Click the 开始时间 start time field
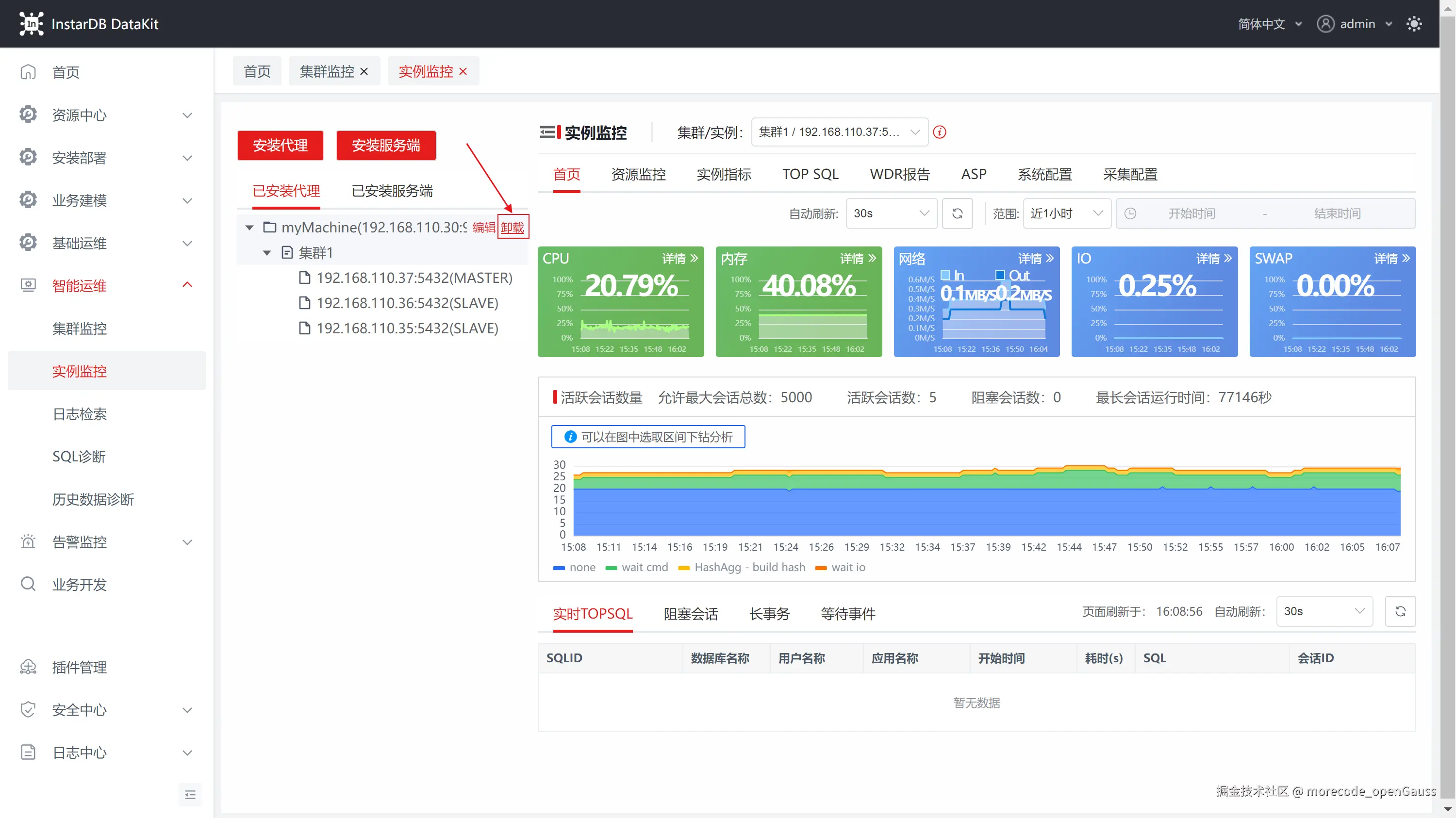 1191,213
